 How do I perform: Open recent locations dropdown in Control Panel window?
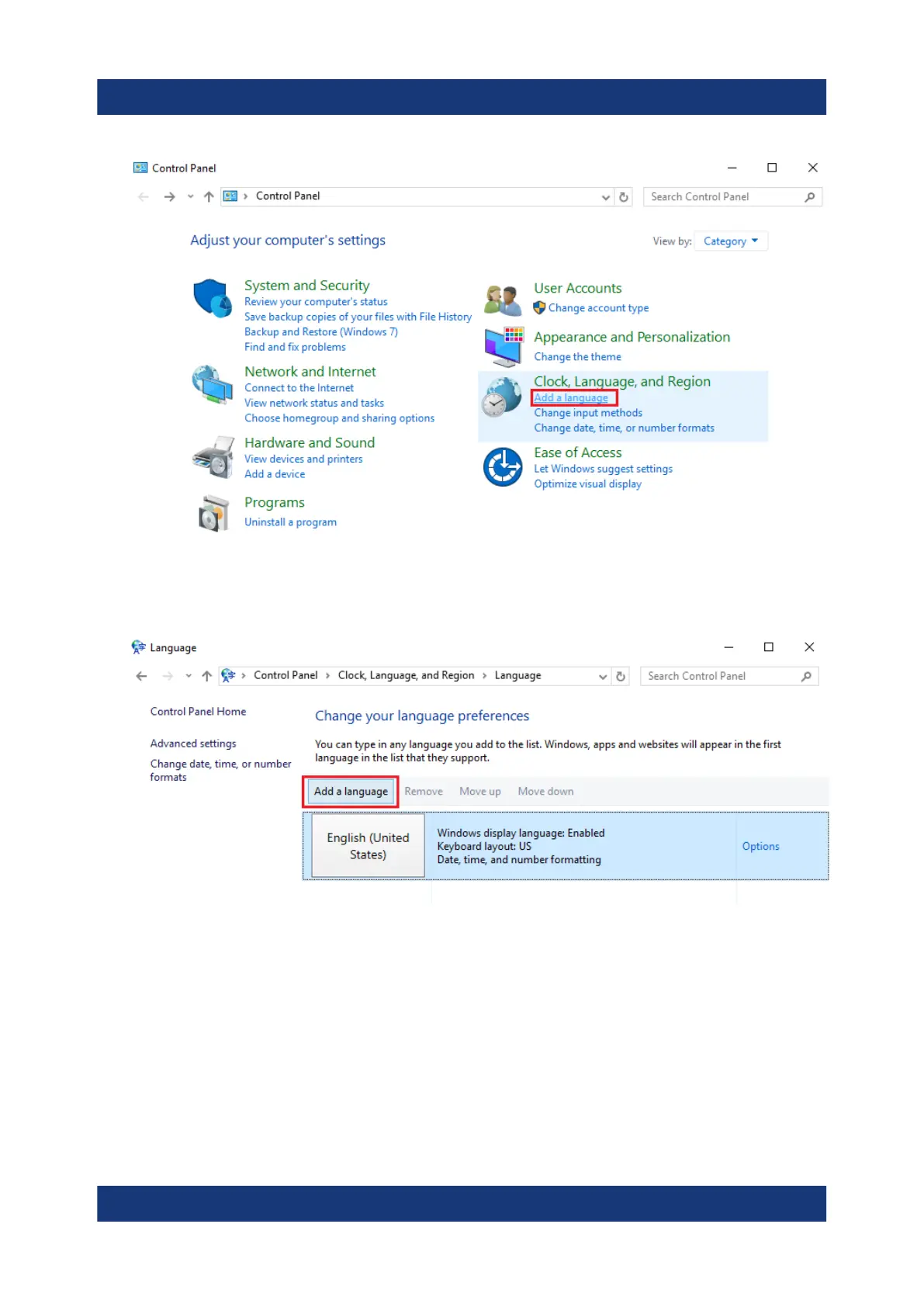coord(190,197)
